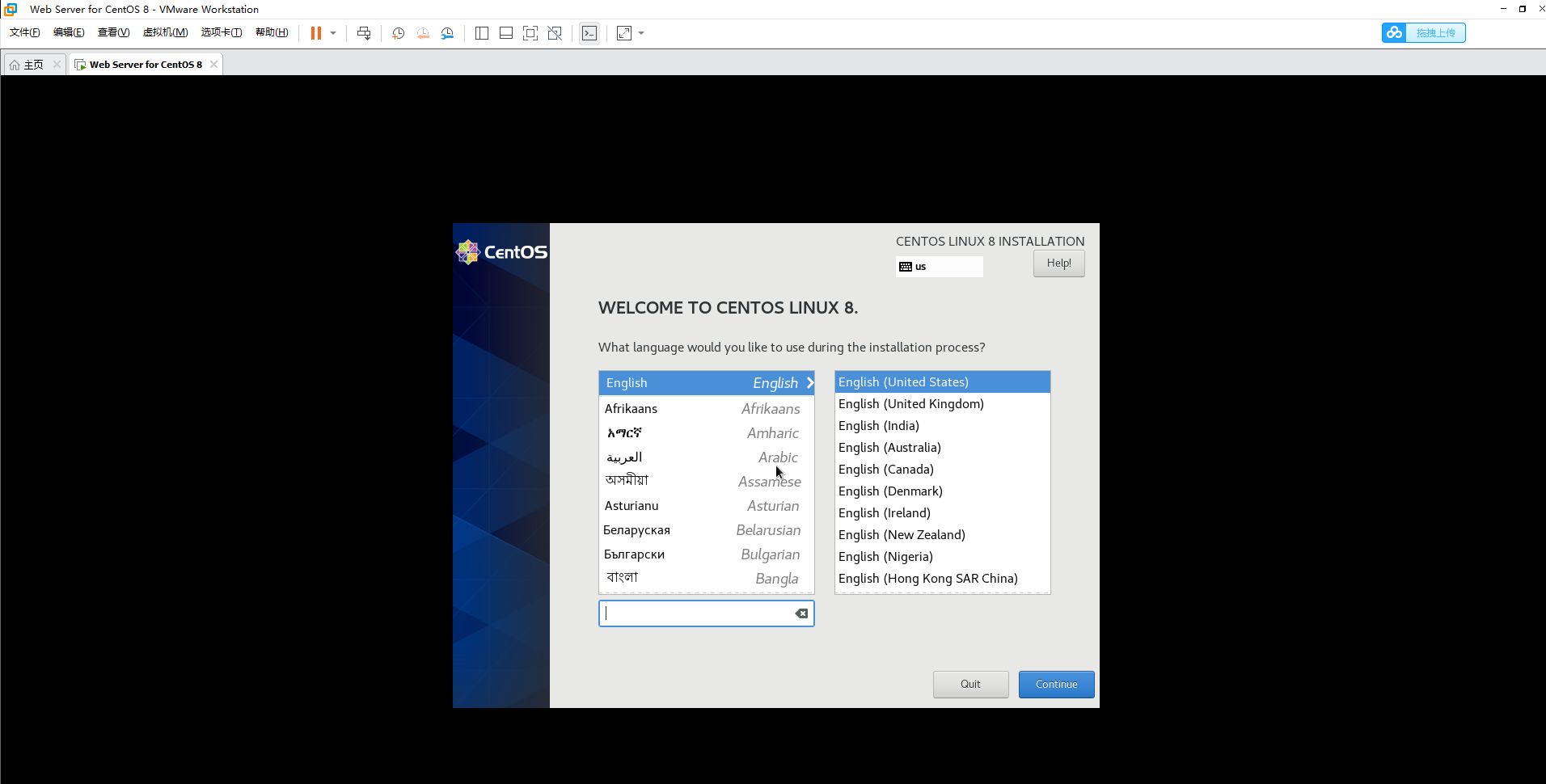The height and width of the screenshot is (784, 1546).
Task: Choose English (Nigeria) locale
Action: tap(943, 557)
